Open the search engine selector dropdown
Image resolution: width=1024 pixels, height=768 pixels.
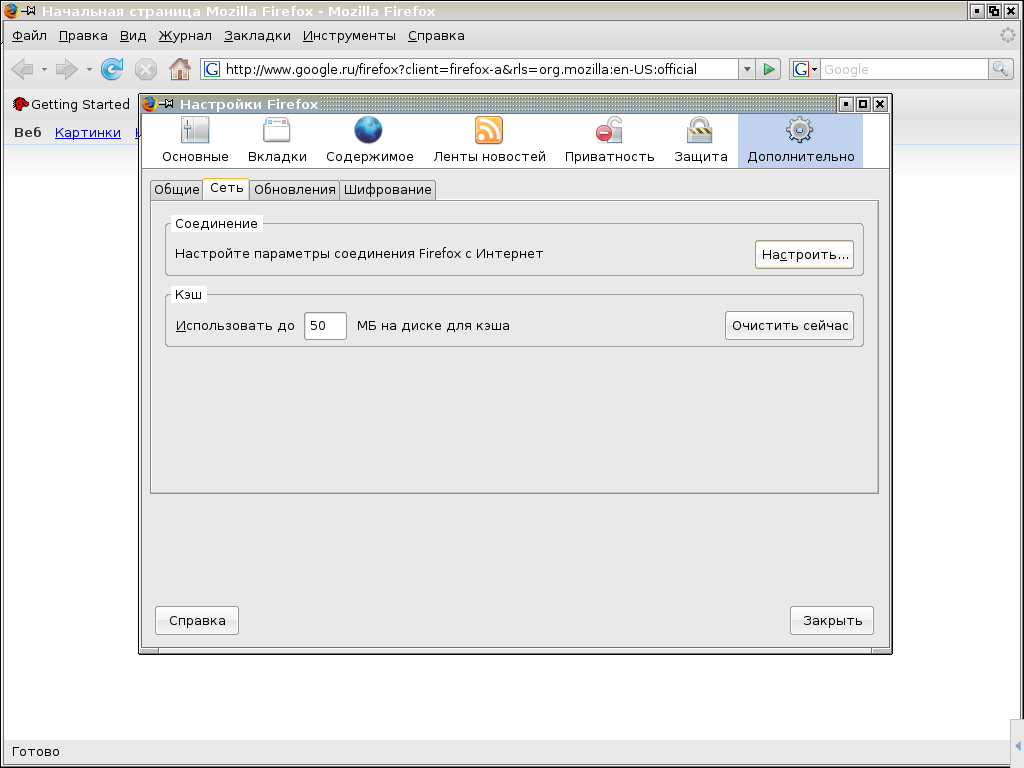click(x=805, y=69)
